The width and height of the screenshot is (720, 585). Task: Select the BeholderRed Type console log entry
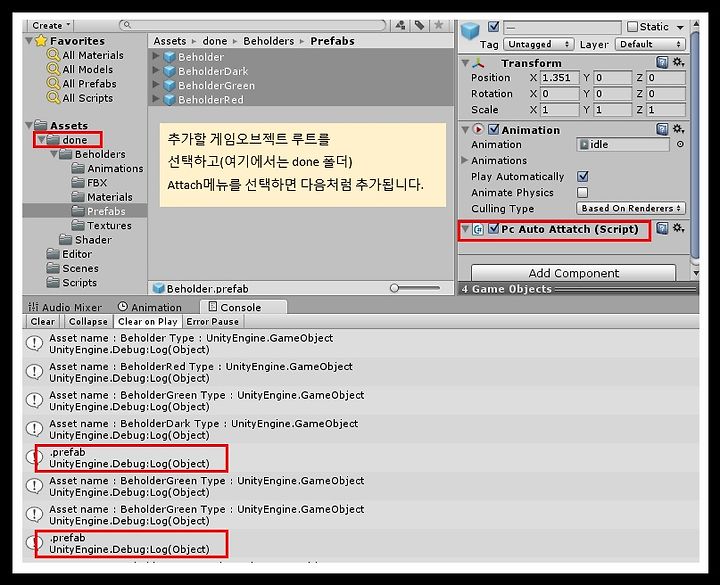pyautogui.click(x=361, y=372)
